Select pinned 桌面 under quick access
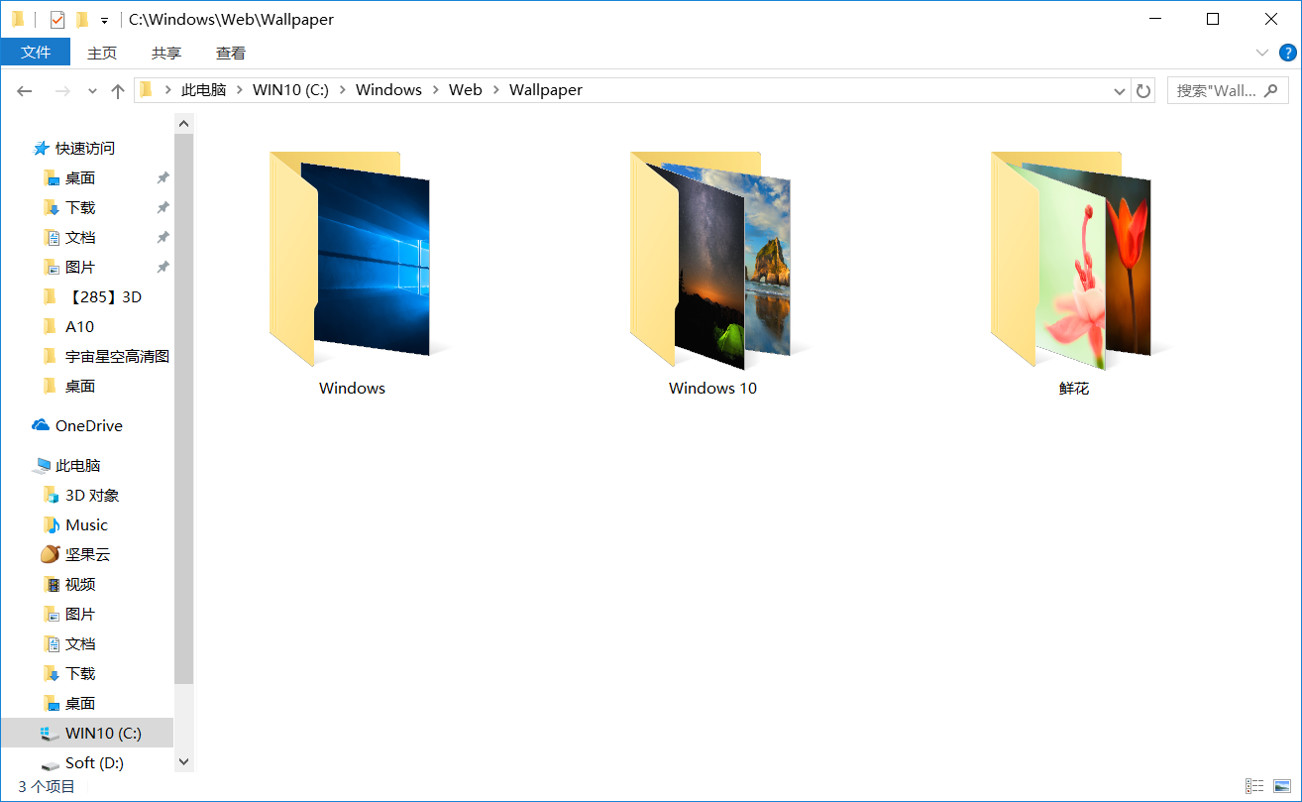 pyautogui.click(x=80, y=178)
